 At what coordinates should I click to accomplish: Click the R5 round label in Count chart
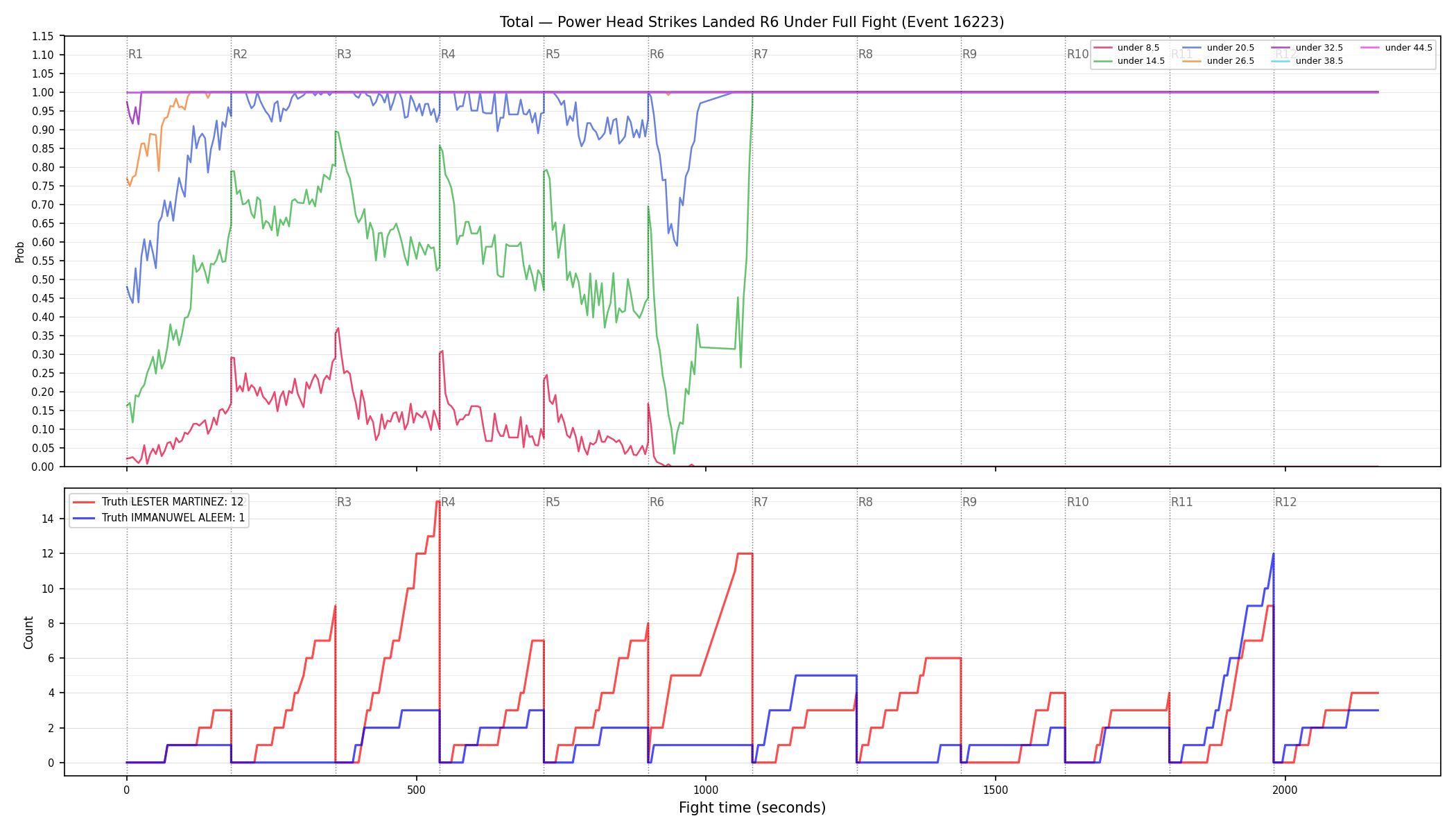553,502
